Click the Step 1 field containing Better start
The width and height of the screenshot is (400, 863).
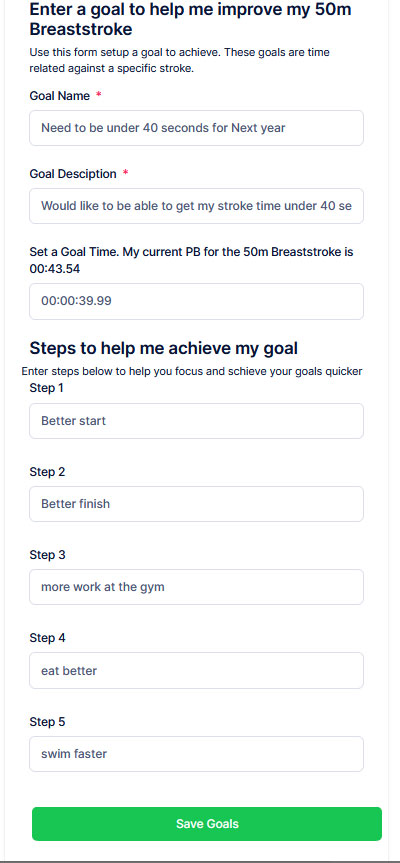pos(196,421)
